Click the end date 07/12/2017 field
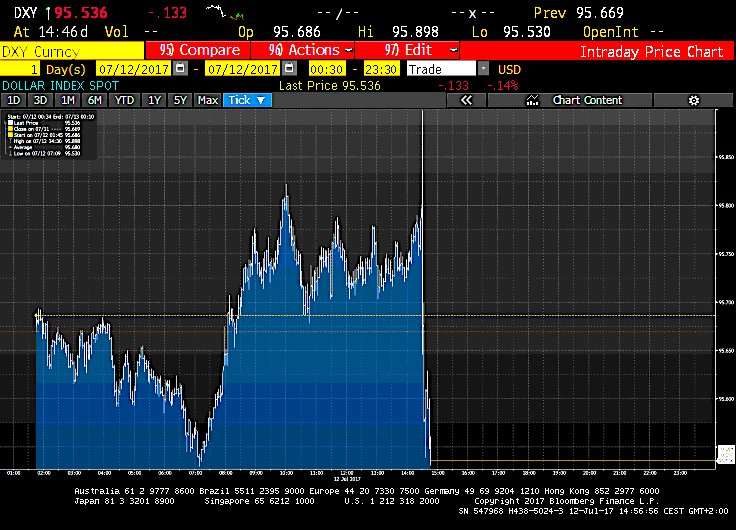The image size is (736, 530). (x=243, y=69)
